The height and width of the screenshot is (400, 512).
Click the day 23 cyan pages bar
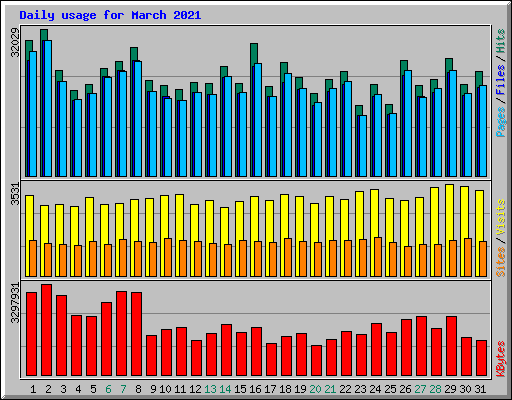(x=363, y=146)
